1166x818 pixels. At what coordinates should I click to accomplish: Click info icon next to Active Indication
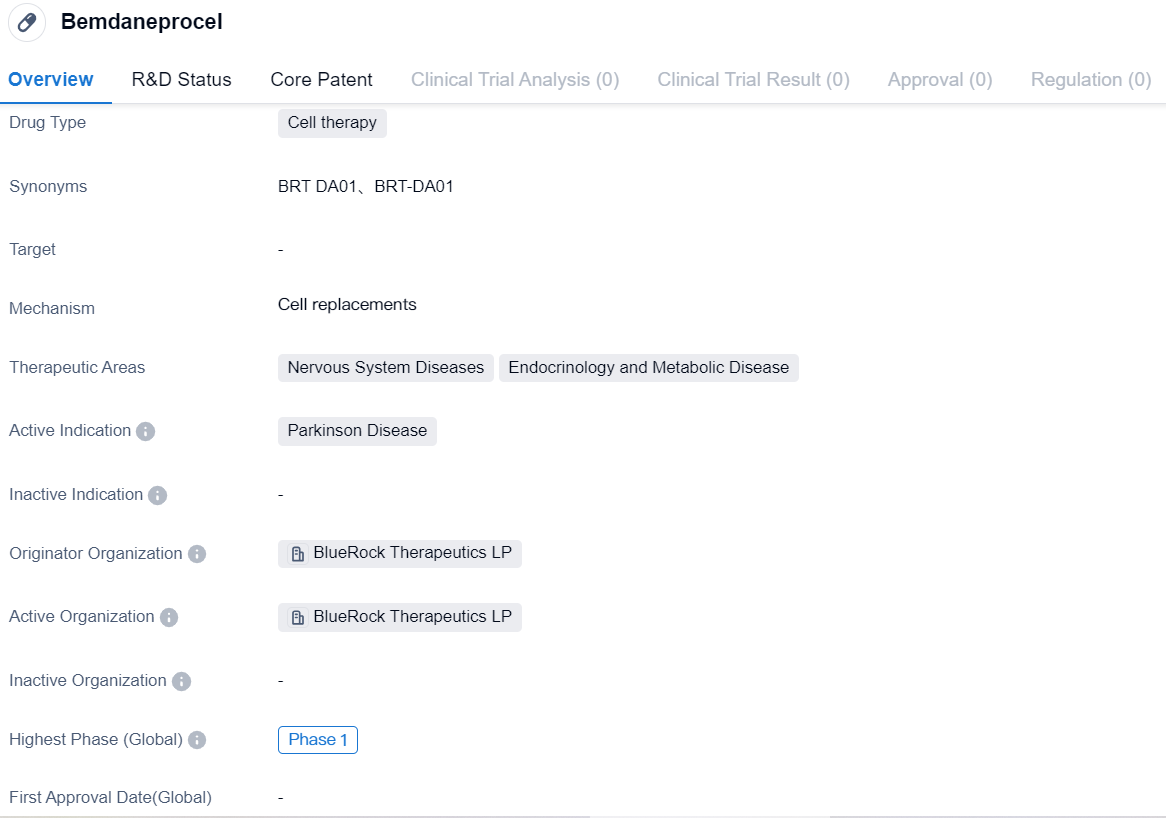tap(145, 431)
